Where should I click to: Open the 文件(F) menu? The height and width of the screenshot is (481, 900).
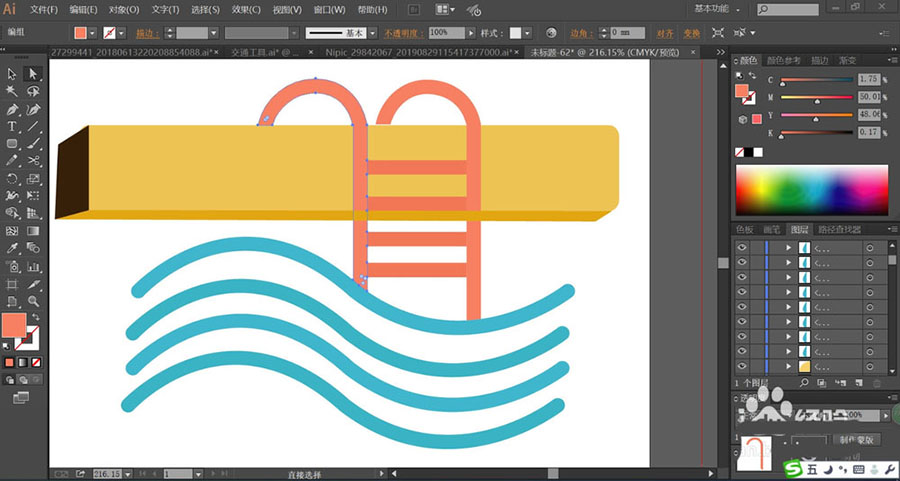coord(44,10)
